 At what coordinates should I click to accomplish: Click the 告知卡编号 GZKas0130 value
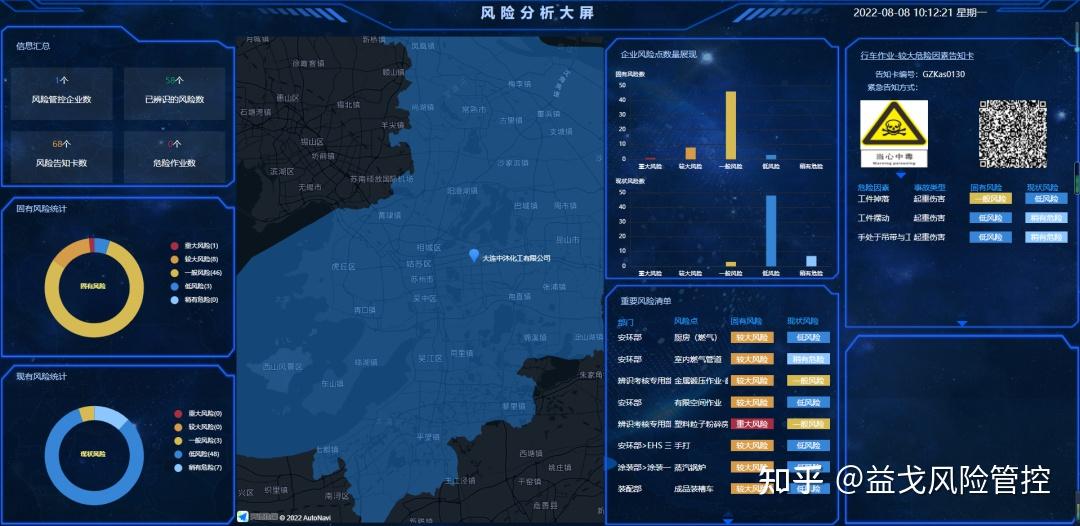pyautogui.click(x=944, y=74)
